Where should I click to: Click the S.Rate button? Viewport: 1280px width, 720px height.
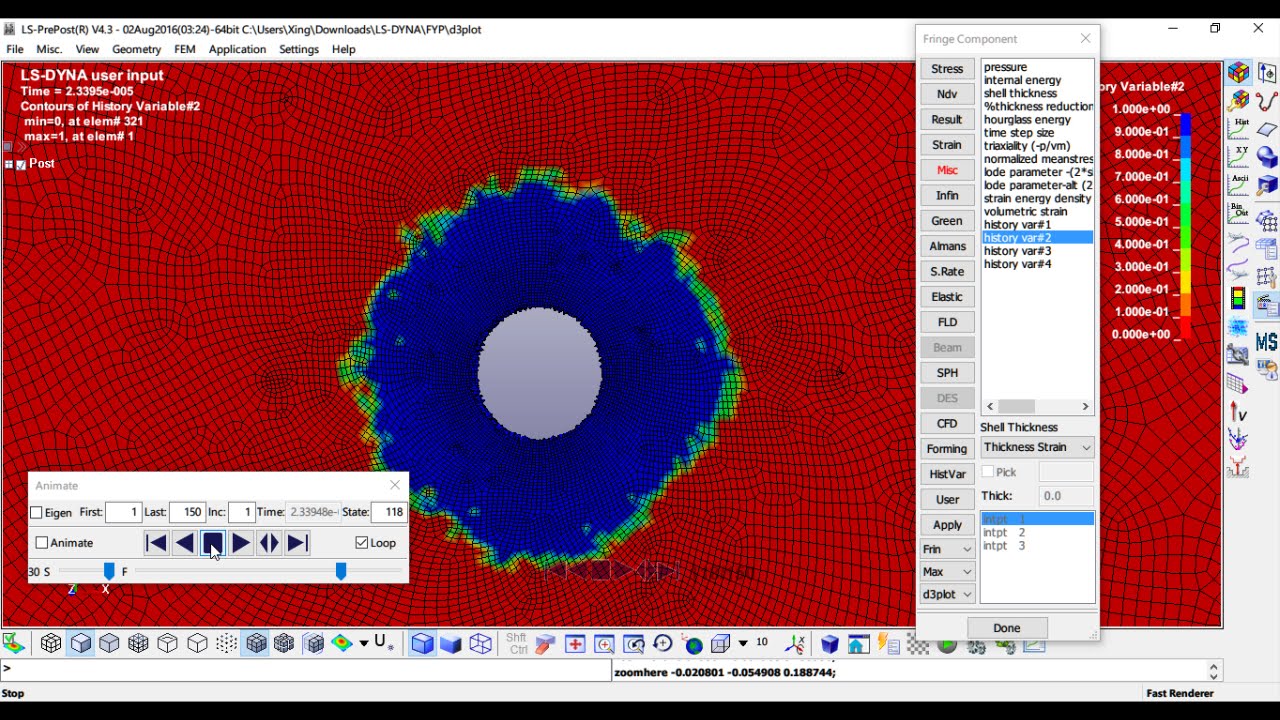947,271
